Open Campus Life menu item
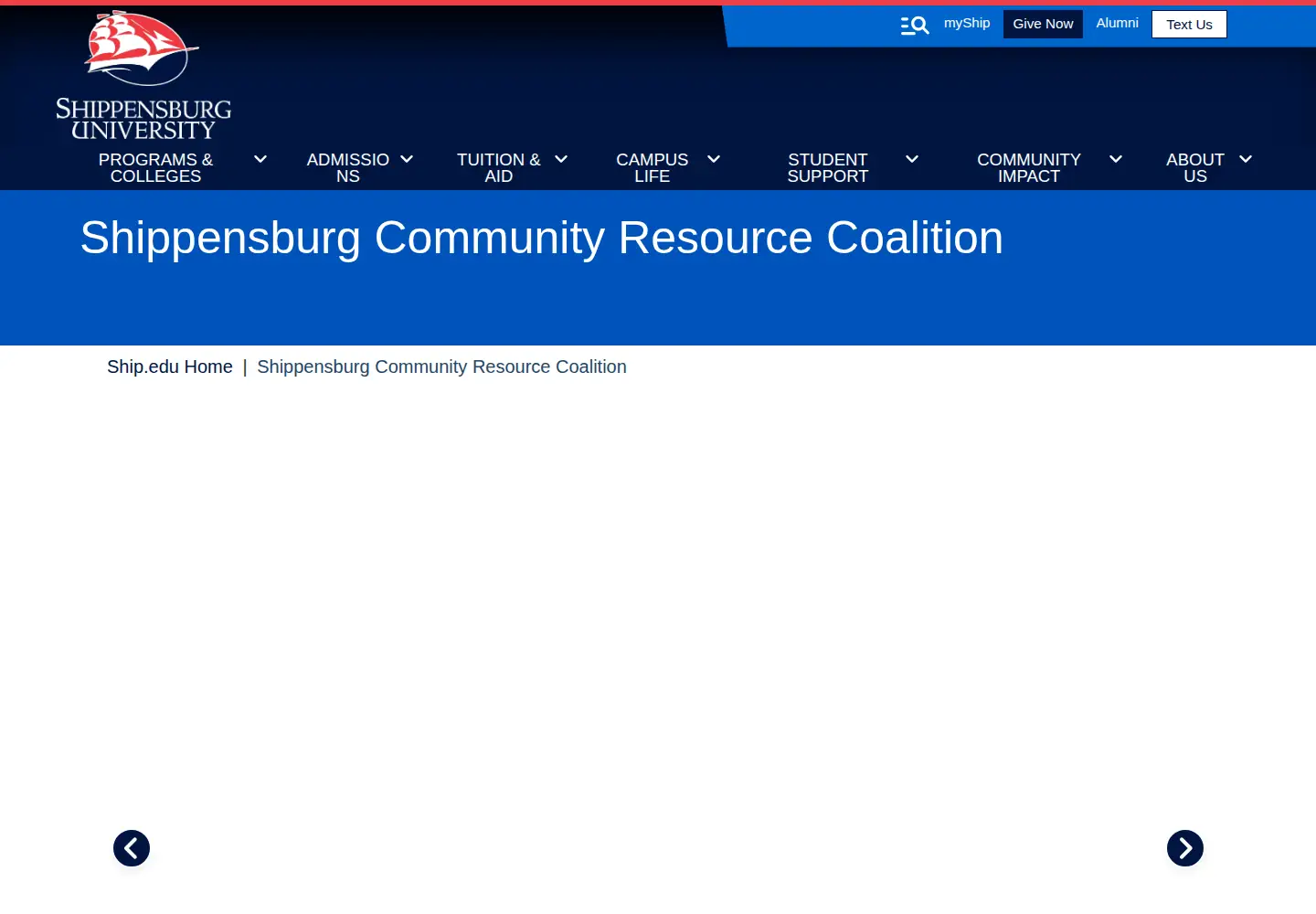Image resolution: width=1316 pixels, height=914 pixels. [653, 168]
